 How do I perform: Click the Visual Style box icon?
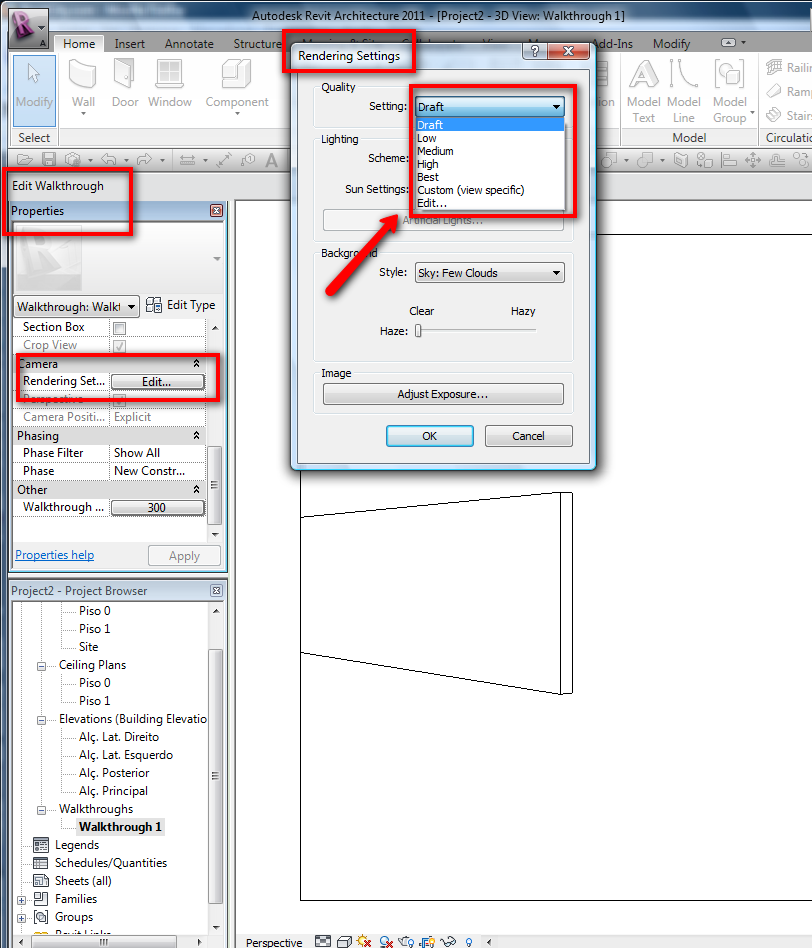(x=344, y=941)
